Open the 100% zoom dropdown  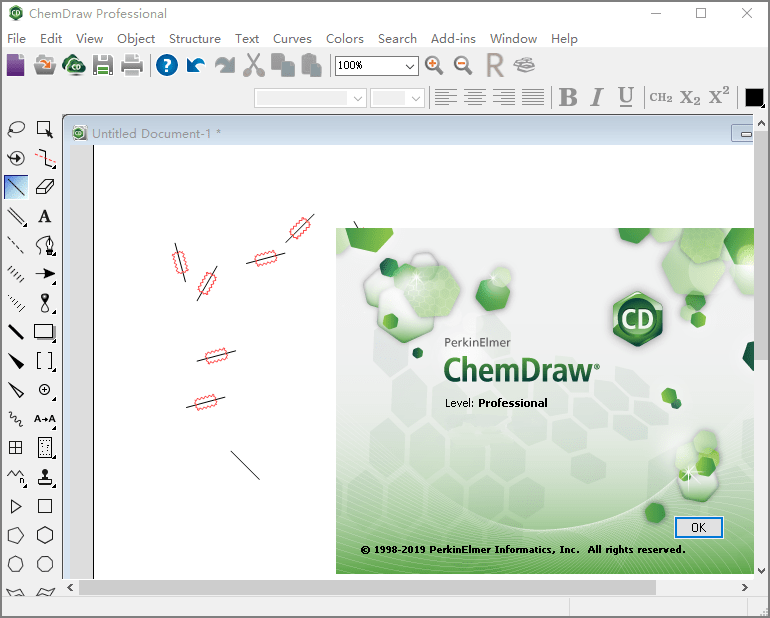coord(410,66)
